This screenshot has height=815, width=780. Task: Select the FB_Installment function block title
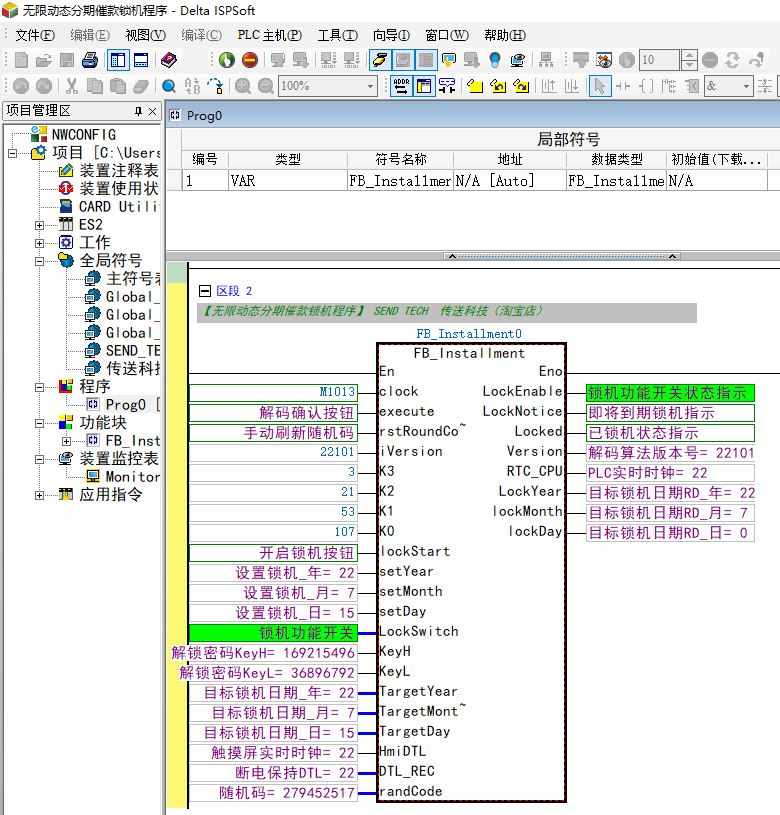(469, 353)
